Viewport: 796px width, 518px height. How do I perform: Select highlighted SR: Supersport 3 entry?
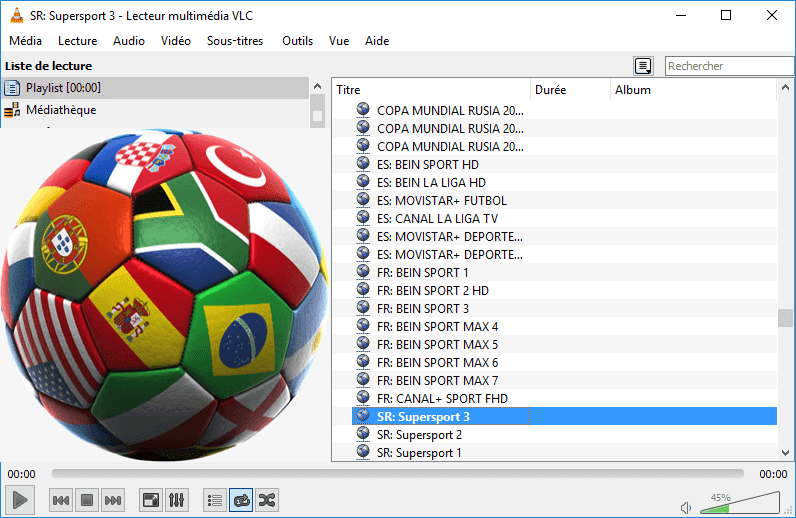pyautogui.click(x=564, y=417)
